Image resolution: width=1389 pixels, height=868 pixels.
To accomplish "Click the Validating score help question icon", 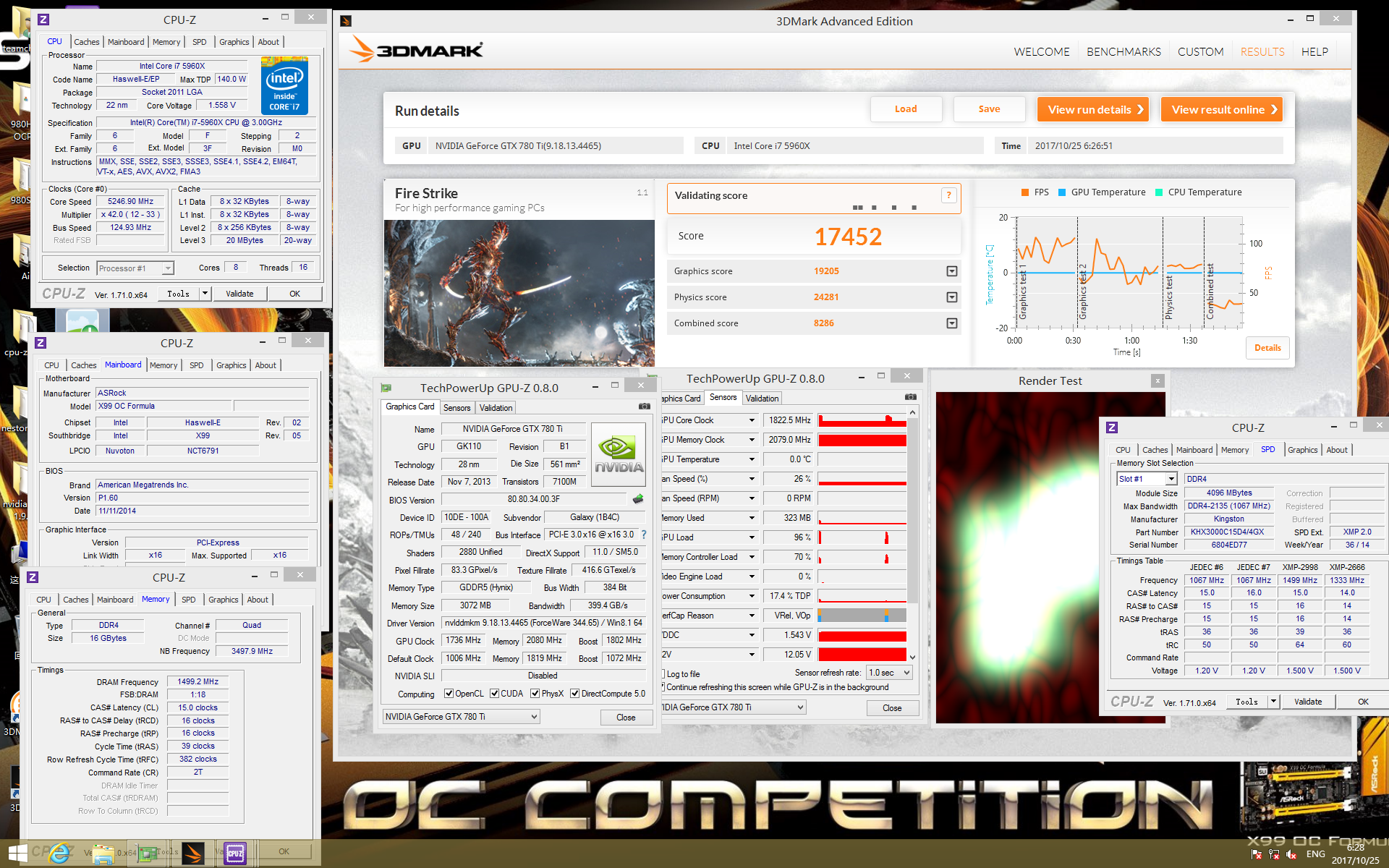I will coord(948,195).
